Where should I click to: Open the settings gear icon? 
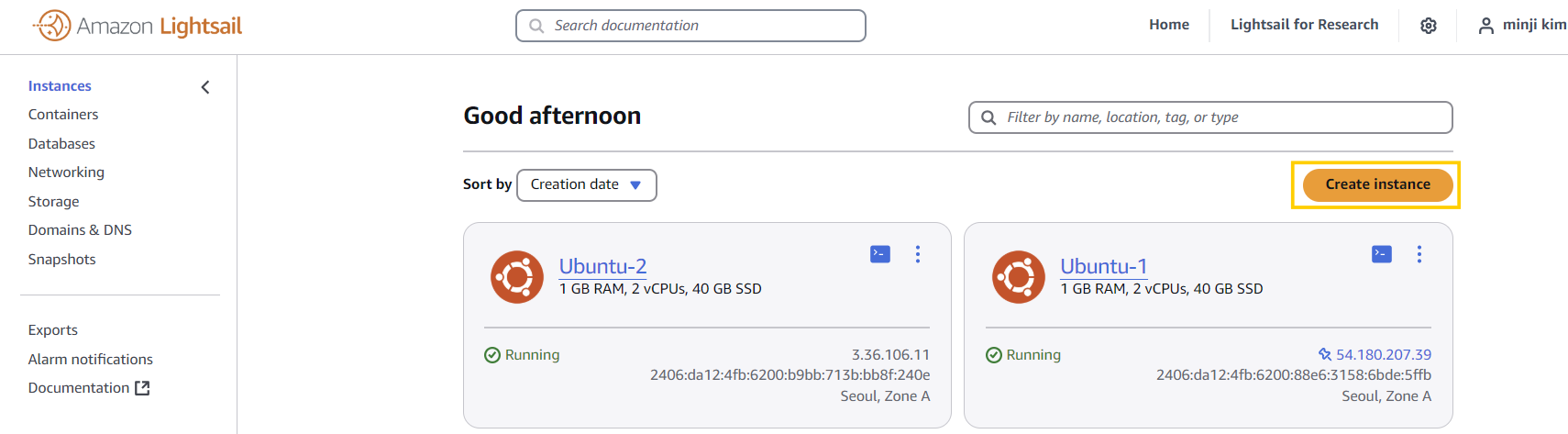coord(1429,26)
